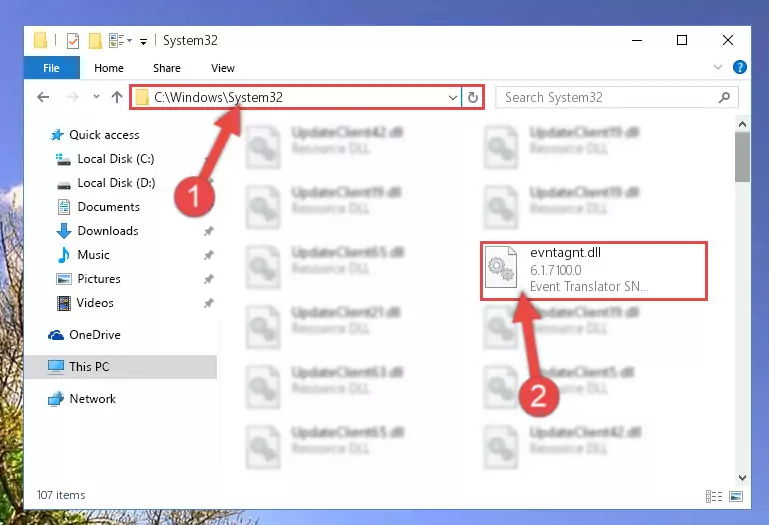Open Customize Quick Access Toolbar arrow
Viewport: 769px width, 525px height.
point(143,41)
